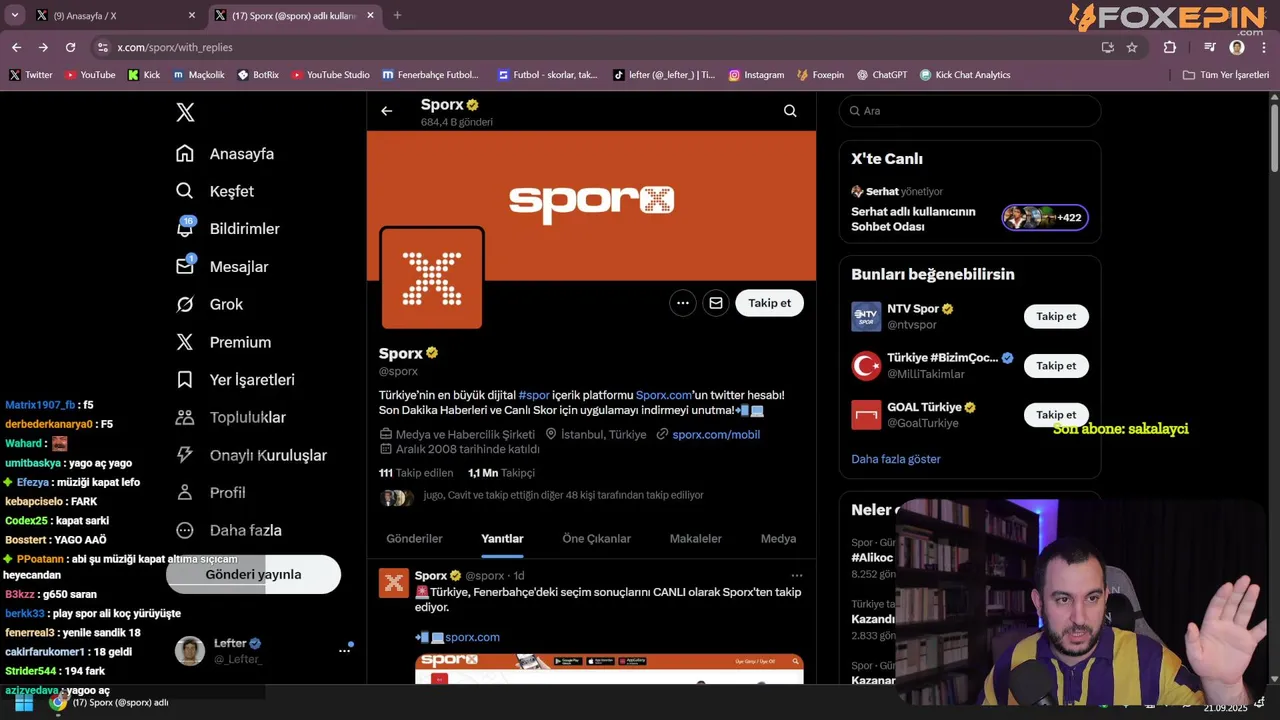Follow Türkiye #BizimÇocuklar with Takip et

[x=1056, y=366]
